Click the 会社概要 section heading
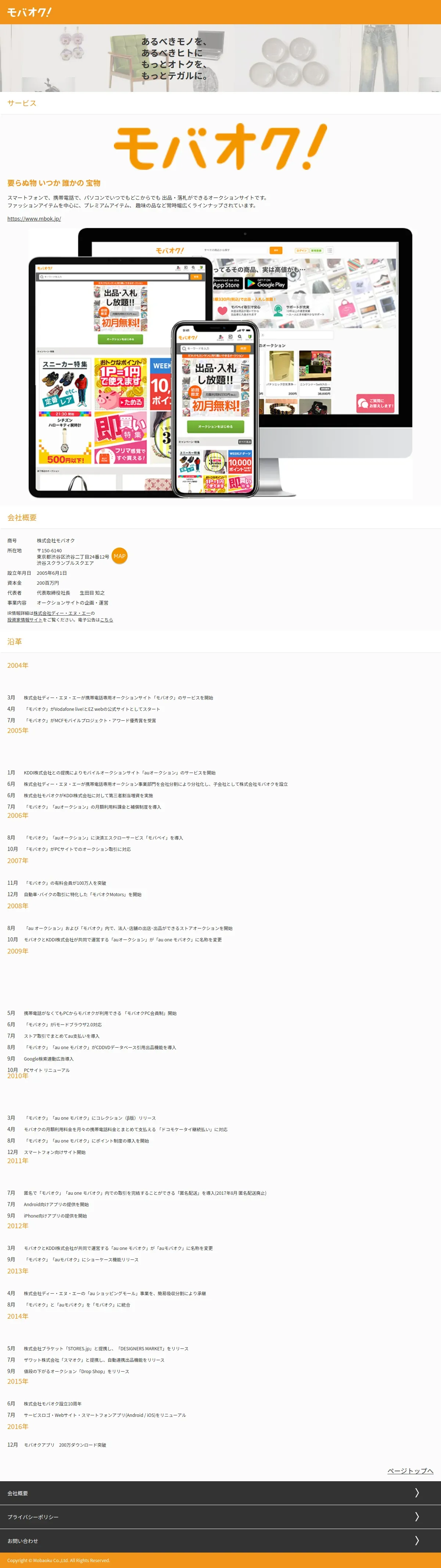441x1568 pixels. (x=22, y=517)
